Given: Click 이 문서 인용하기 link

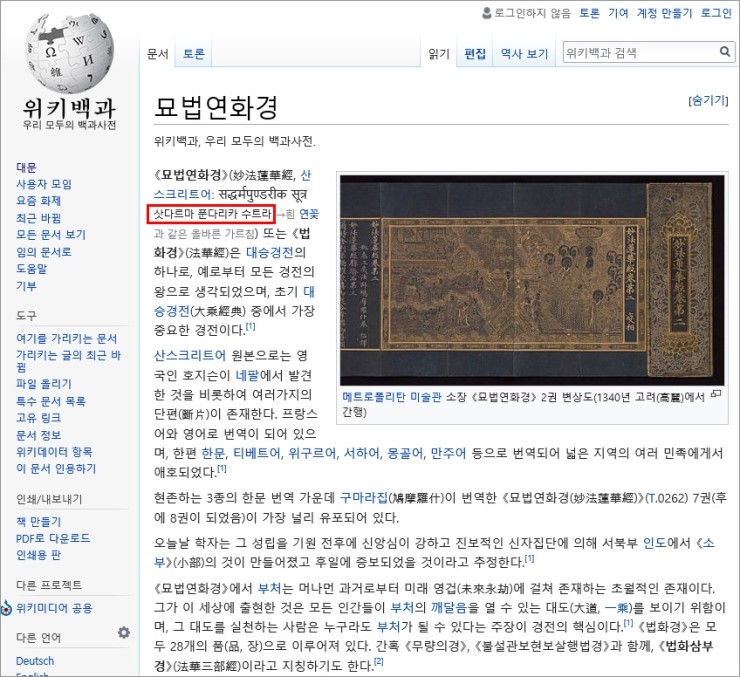Looking at the screenshot, I should [56, 468].
